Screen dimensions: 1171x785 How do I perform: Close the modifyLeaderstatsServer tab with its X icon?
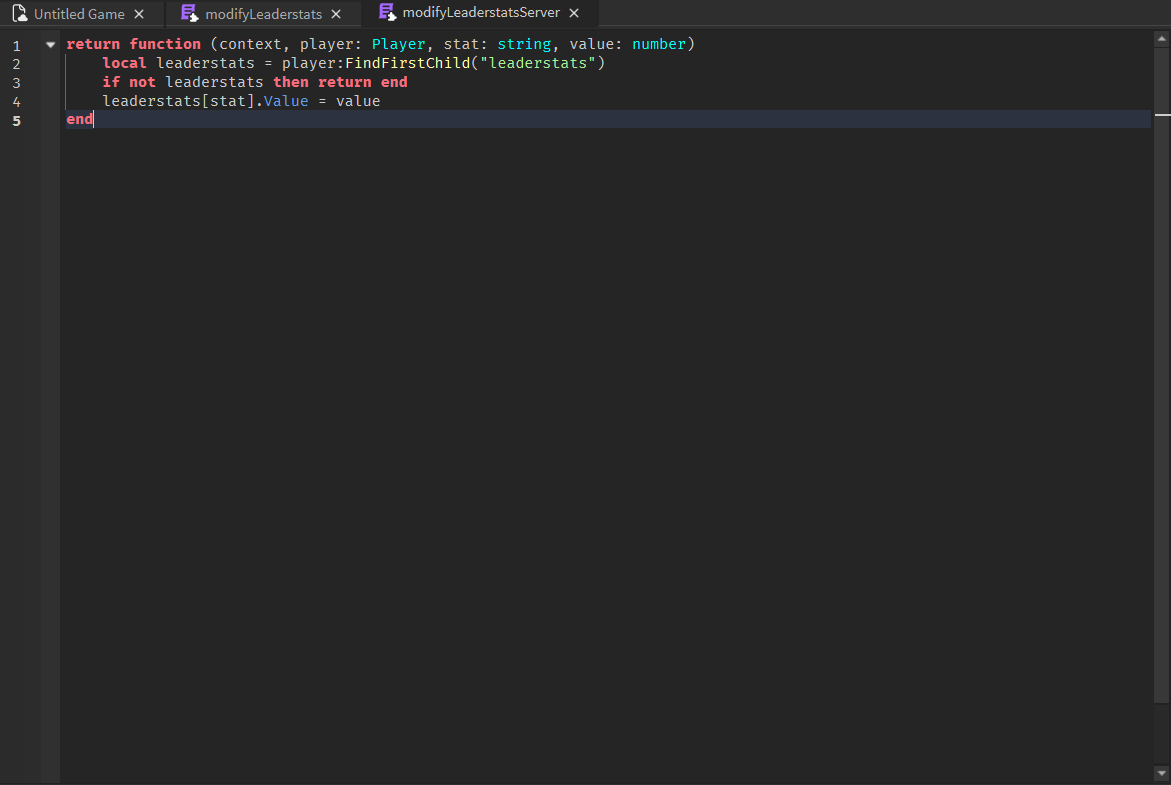pyautogui.click(x=573, y=14)
